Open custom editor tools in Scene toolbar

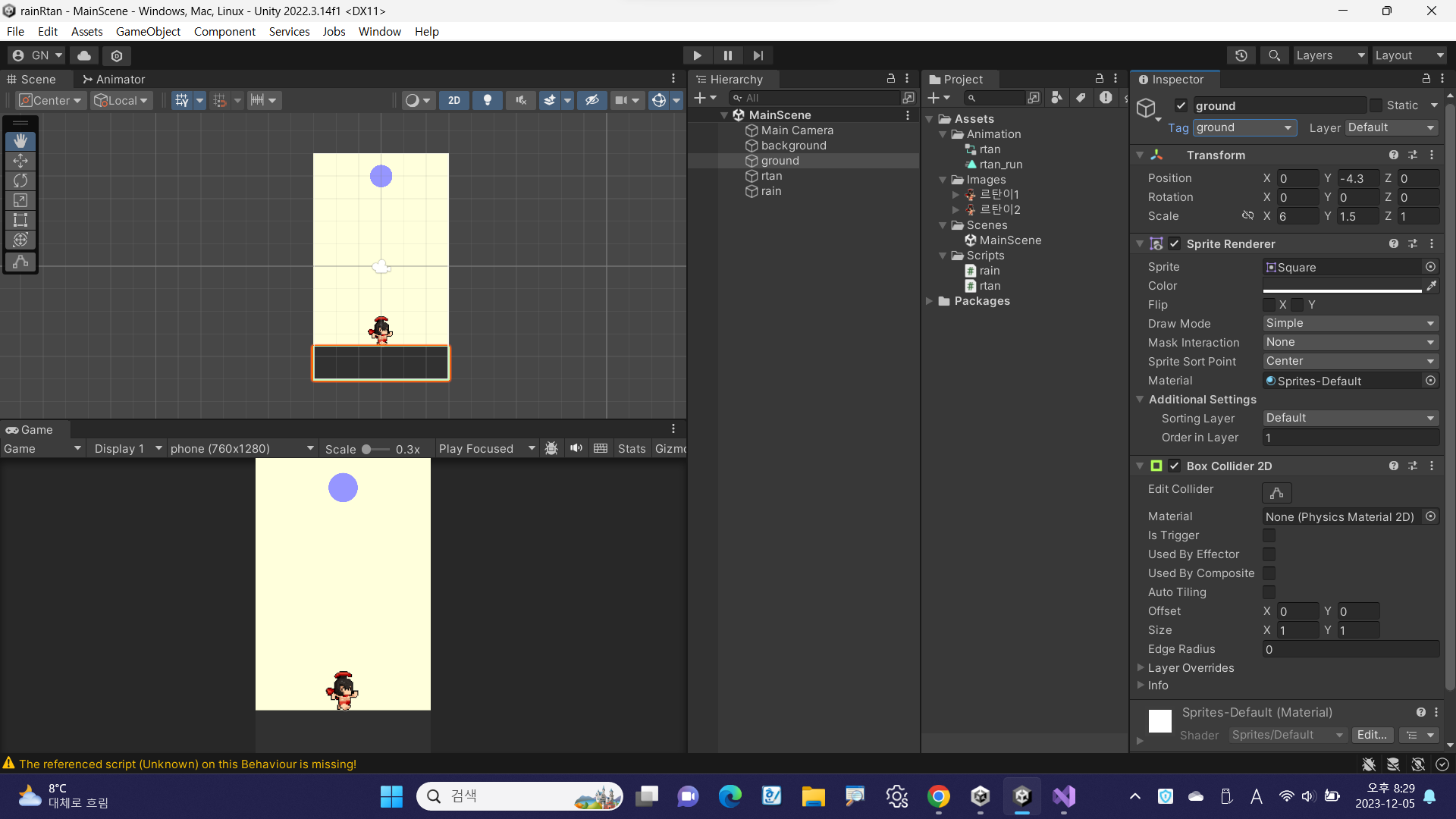pos(20,262)
